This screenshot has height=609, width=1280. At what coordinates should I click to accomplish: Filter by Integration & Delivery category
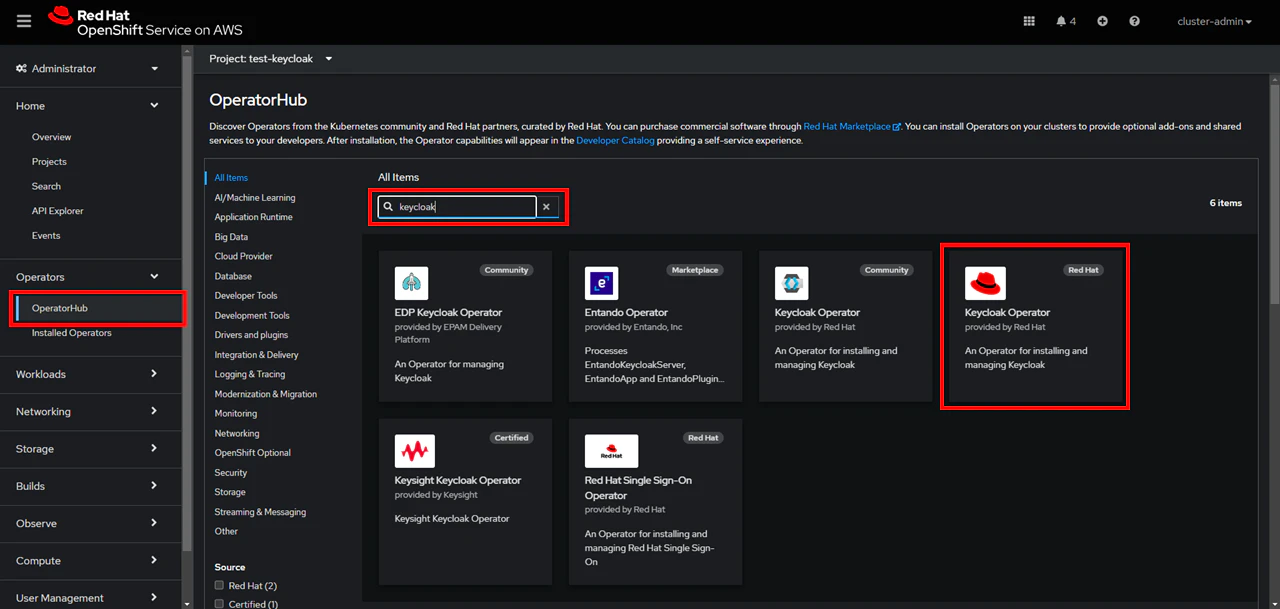tap(256, 355)
